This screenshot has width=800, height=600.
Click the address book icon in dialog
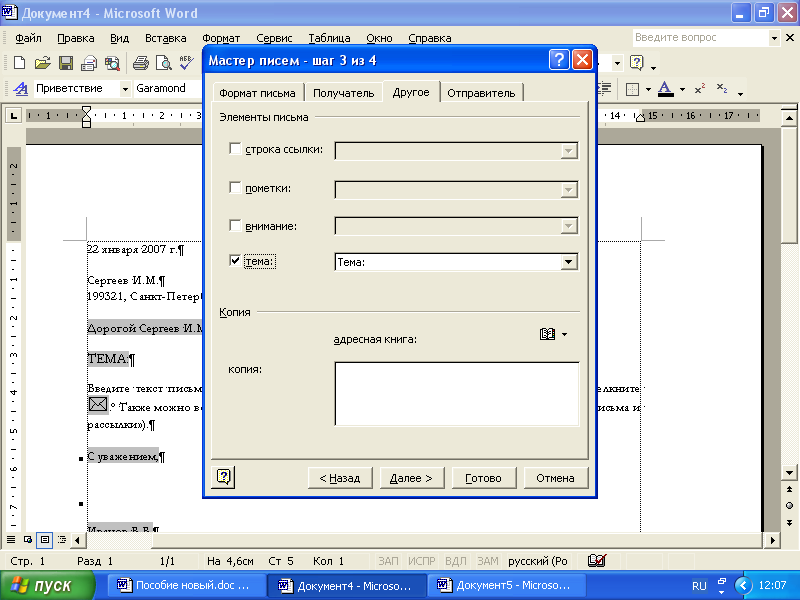[x=547, y=334]
